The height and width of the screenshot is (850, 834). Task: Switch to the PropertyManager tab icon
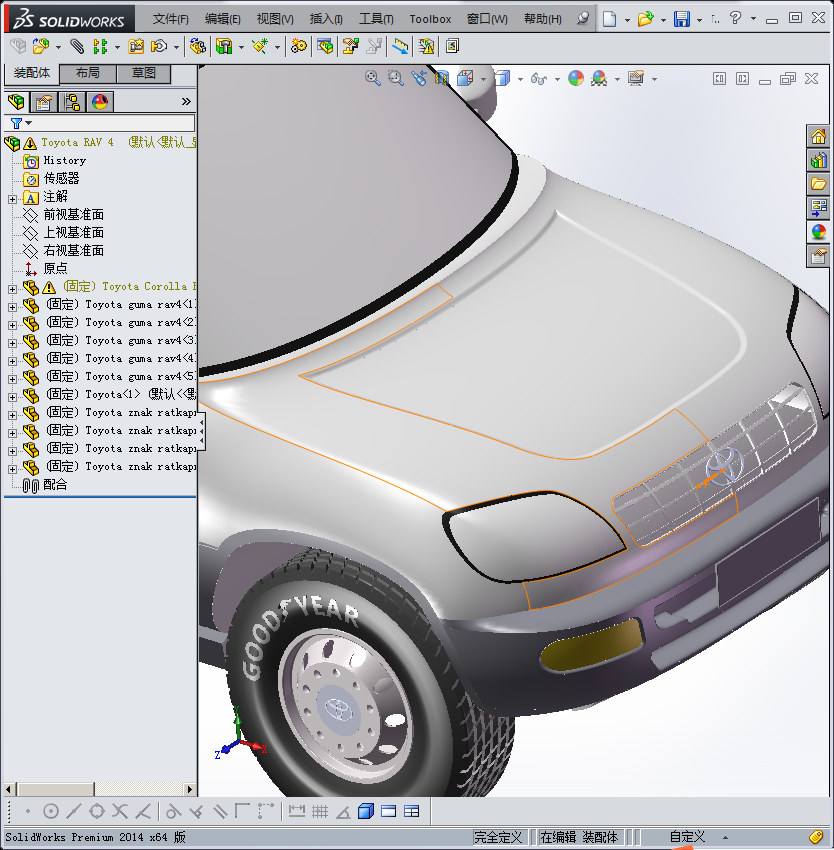pos(44,102)
